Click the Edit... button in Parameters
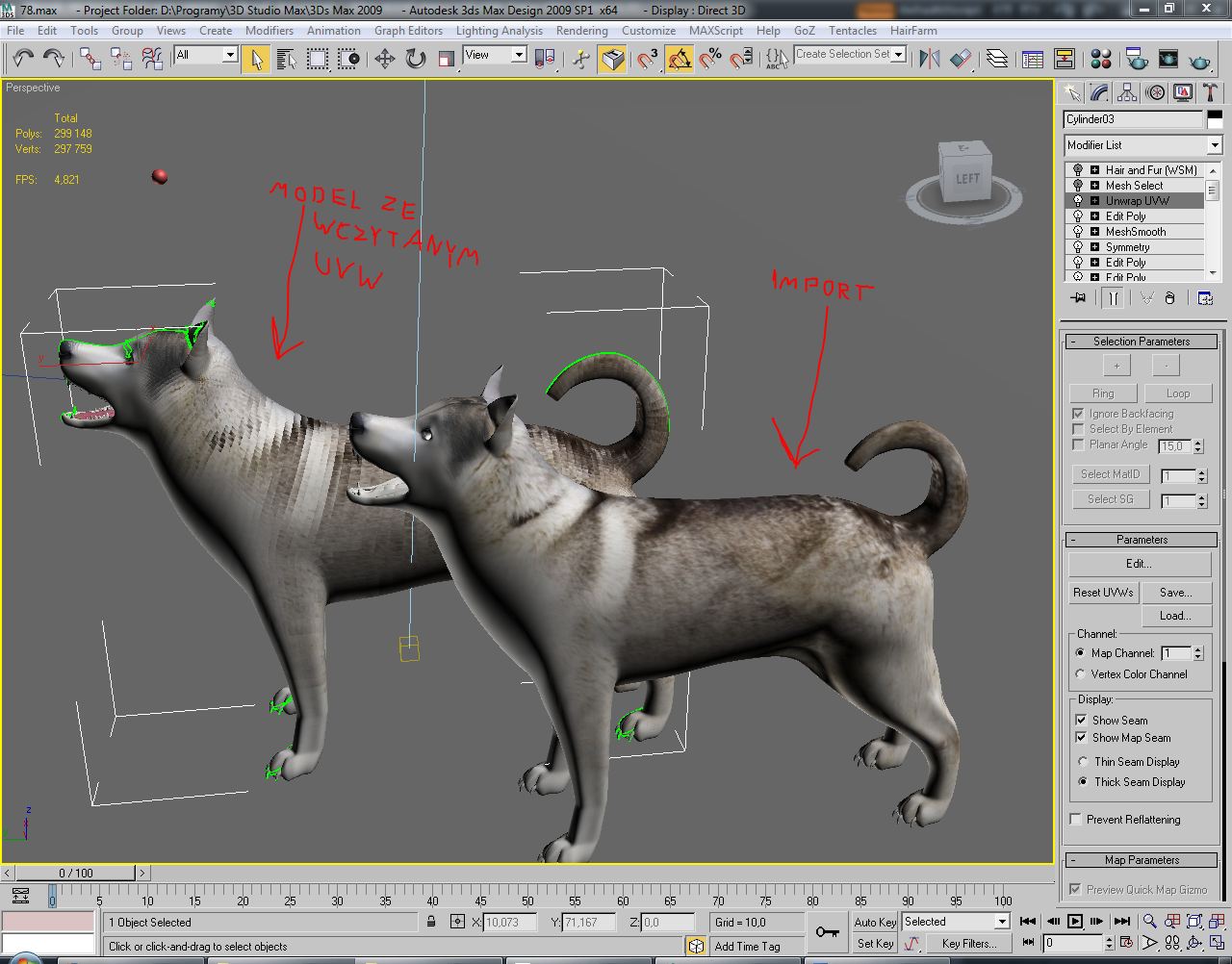This screenshot has width=1232, height=964. pyautogui.click(x=1140, y=564)
